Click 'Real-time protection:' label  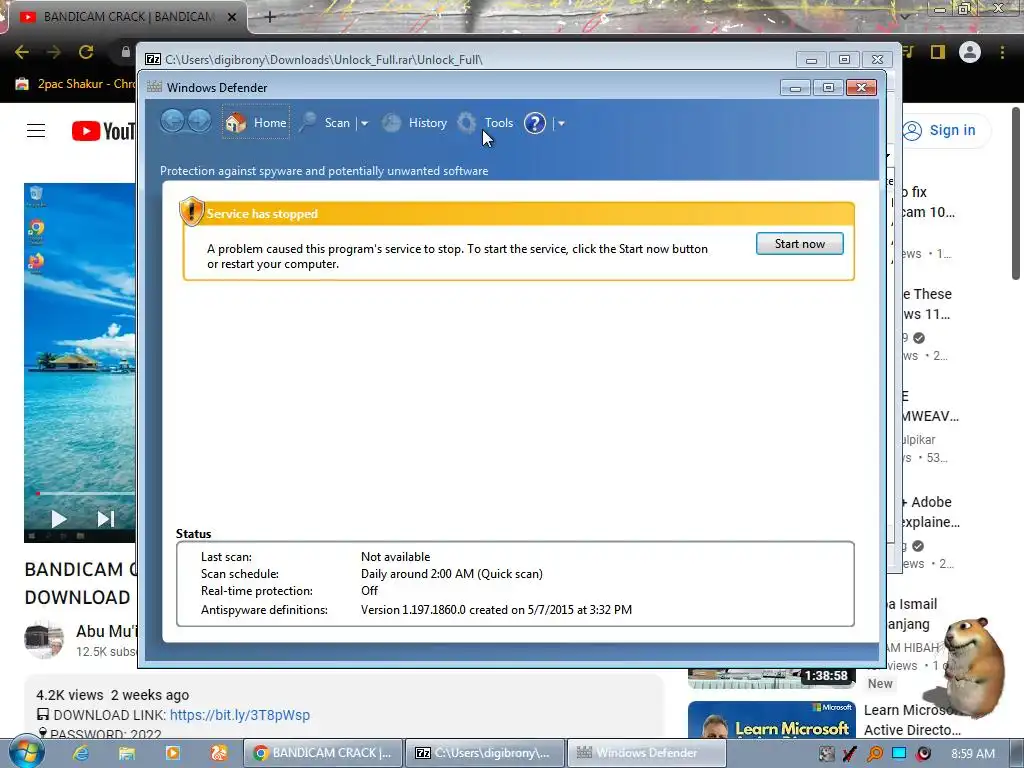pyautogui.click(x=257, y=590)
